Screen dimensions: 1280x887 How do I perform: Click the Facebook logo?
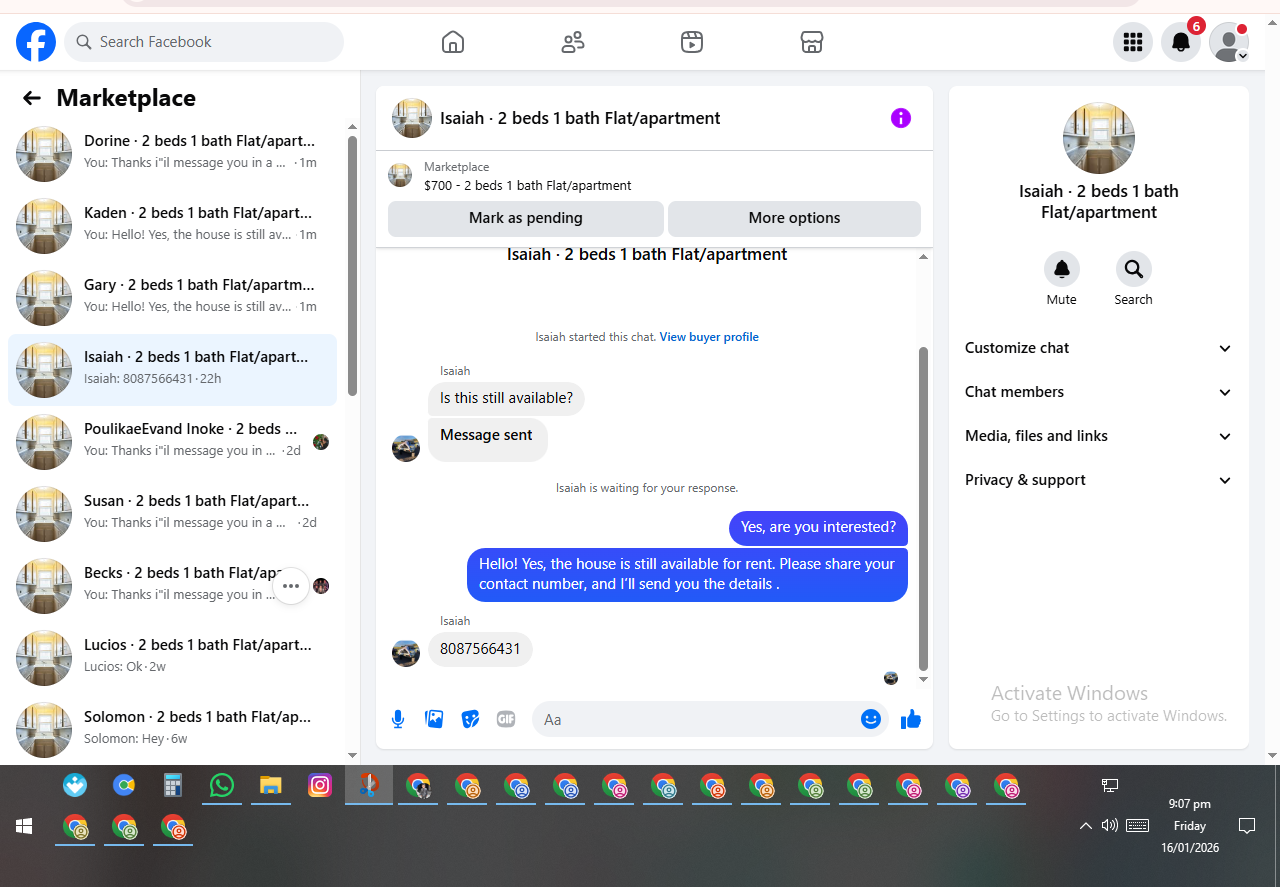36,42
